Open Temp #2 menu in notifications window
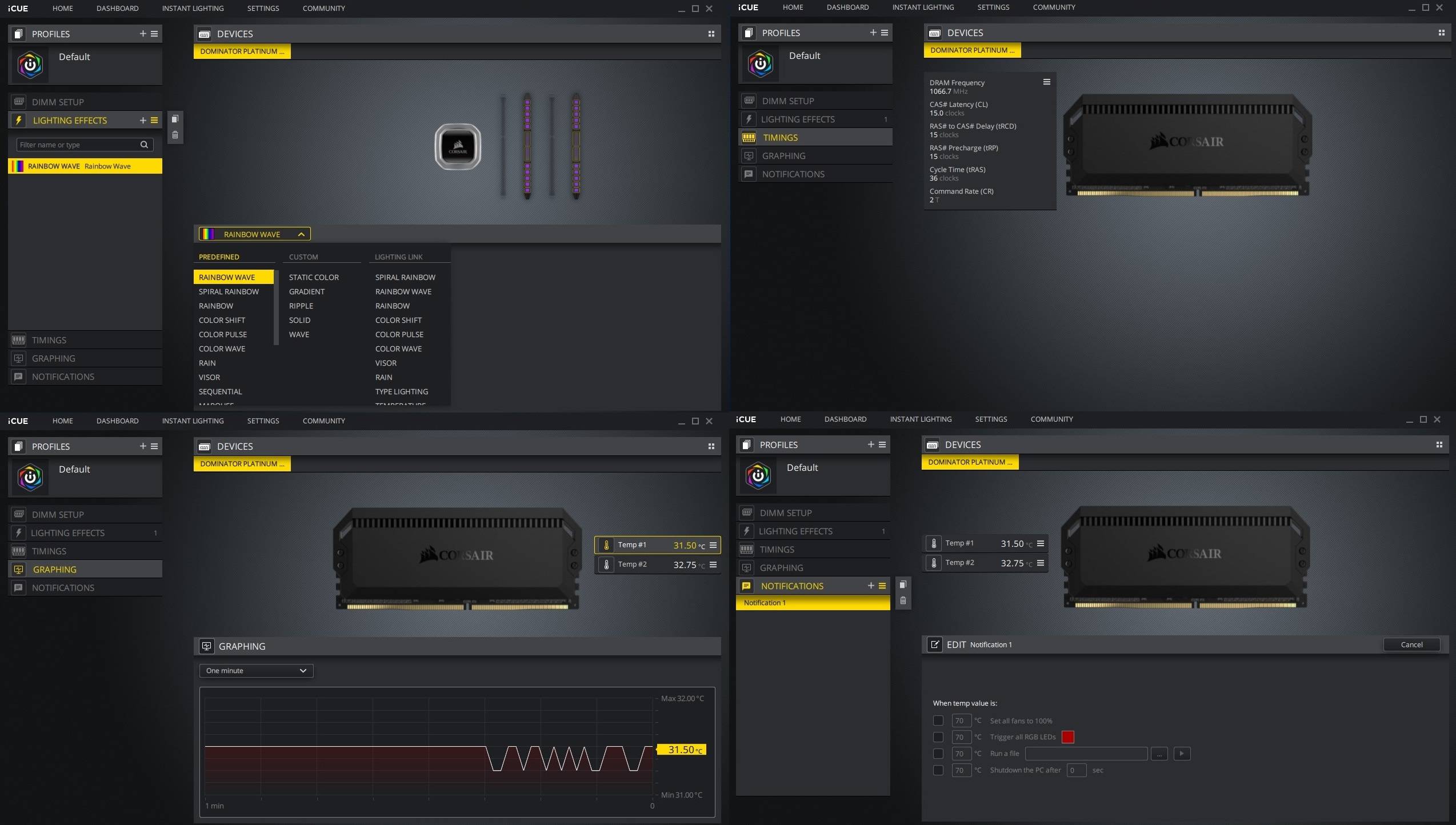Screen dimensions: 1456x825 1041,563
